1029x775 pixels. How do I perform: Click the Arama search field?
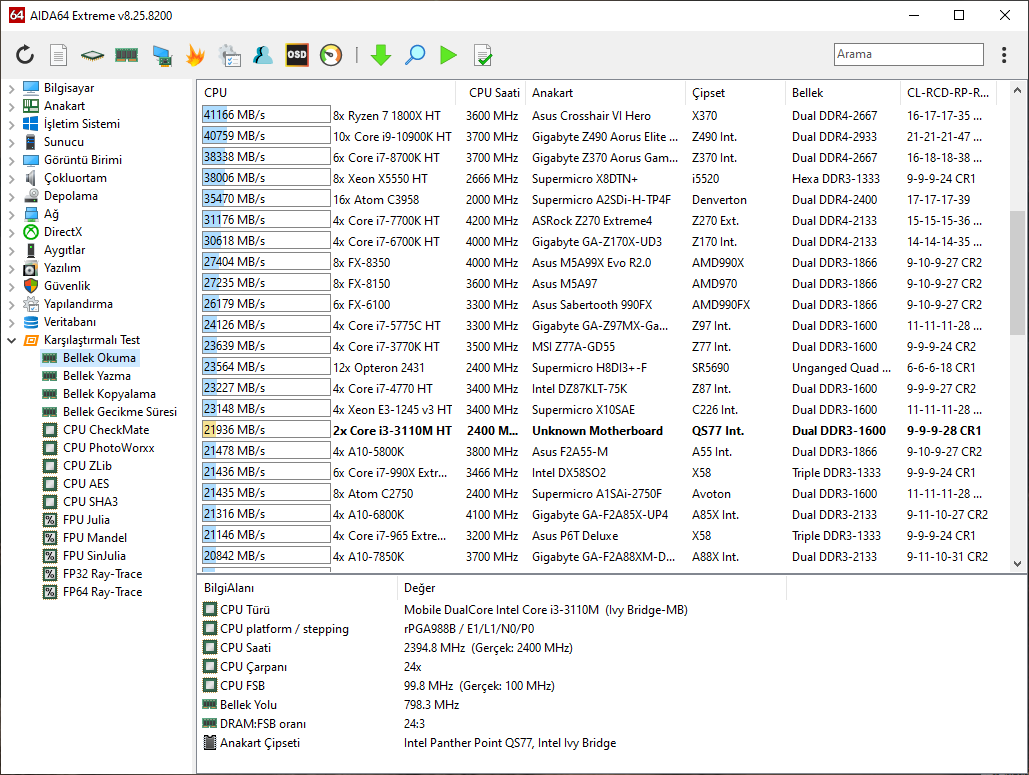point(909,54)
